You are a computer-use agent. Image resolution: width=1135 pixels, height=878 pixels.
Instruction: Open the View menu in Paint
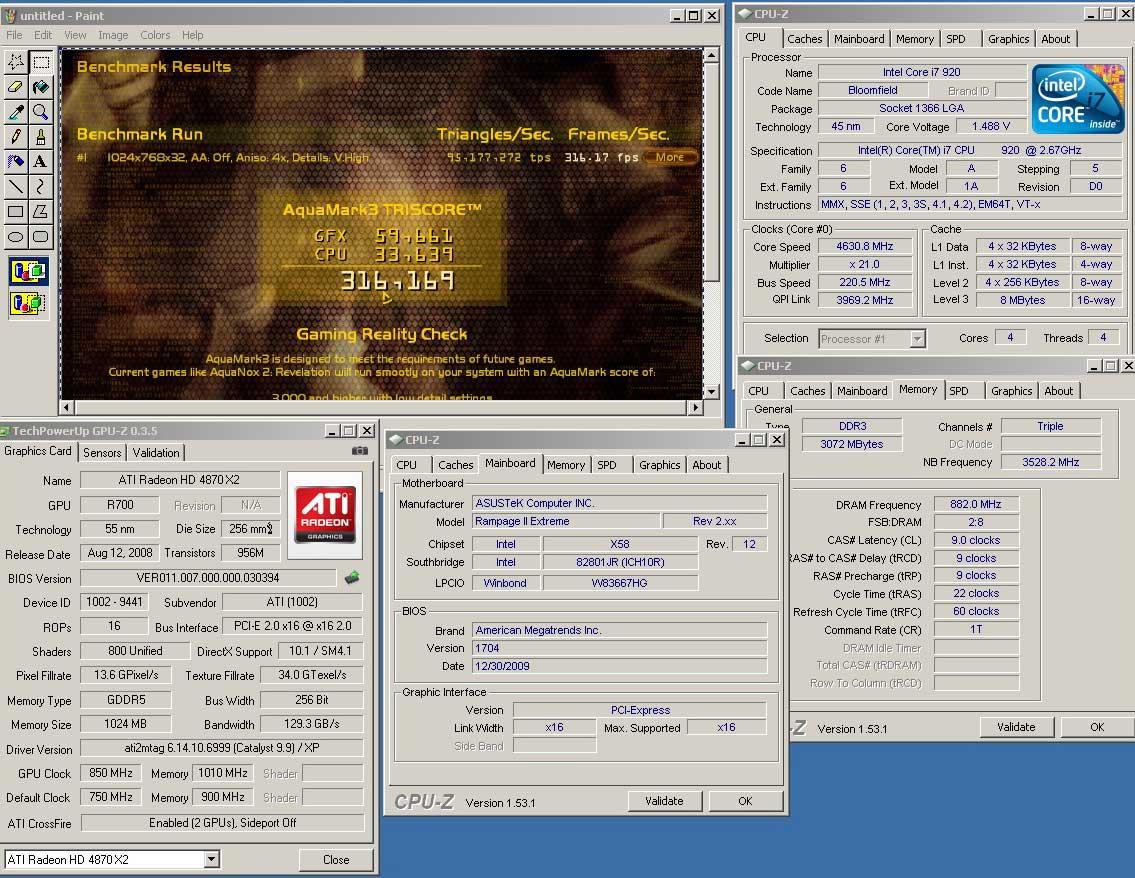(x=75, y=35)
